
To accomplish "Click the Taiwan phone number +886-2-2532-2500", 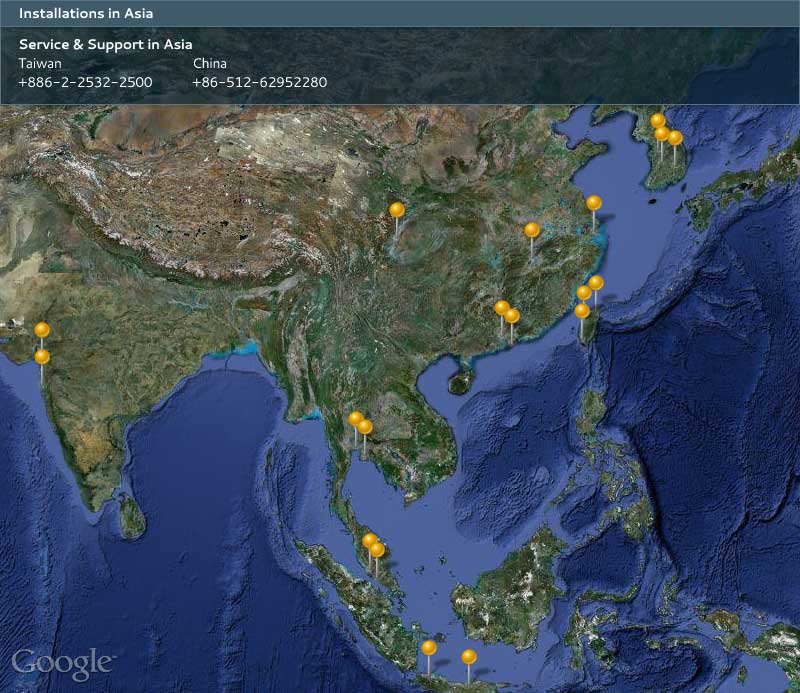I will coord(85,82).
